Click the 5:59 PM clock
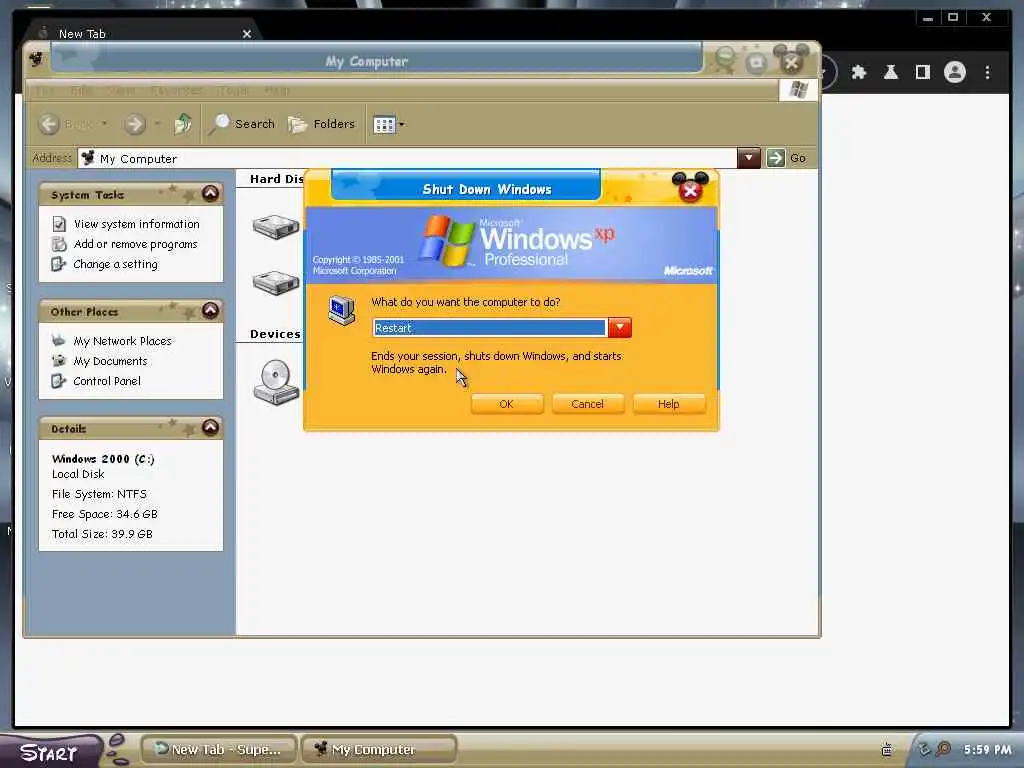The width and height of the screenshot is (1024, 768). (x=987, y=750)
